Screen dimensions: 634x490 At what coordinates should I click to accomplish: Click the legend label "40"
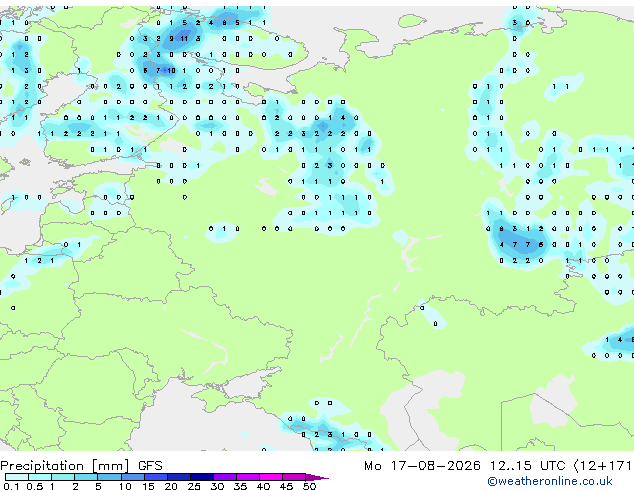[263, 486]
